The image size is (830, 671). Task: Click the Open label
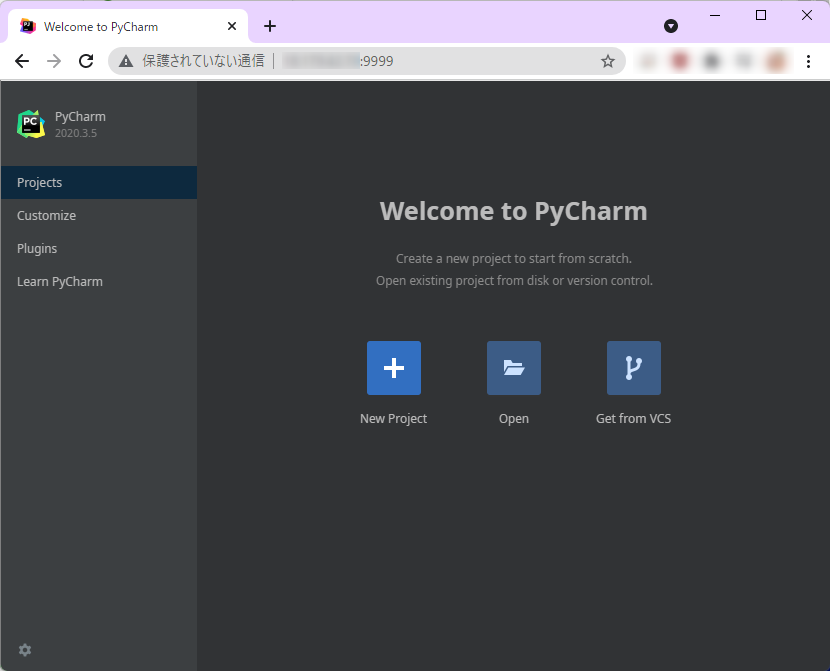[514, 419]
